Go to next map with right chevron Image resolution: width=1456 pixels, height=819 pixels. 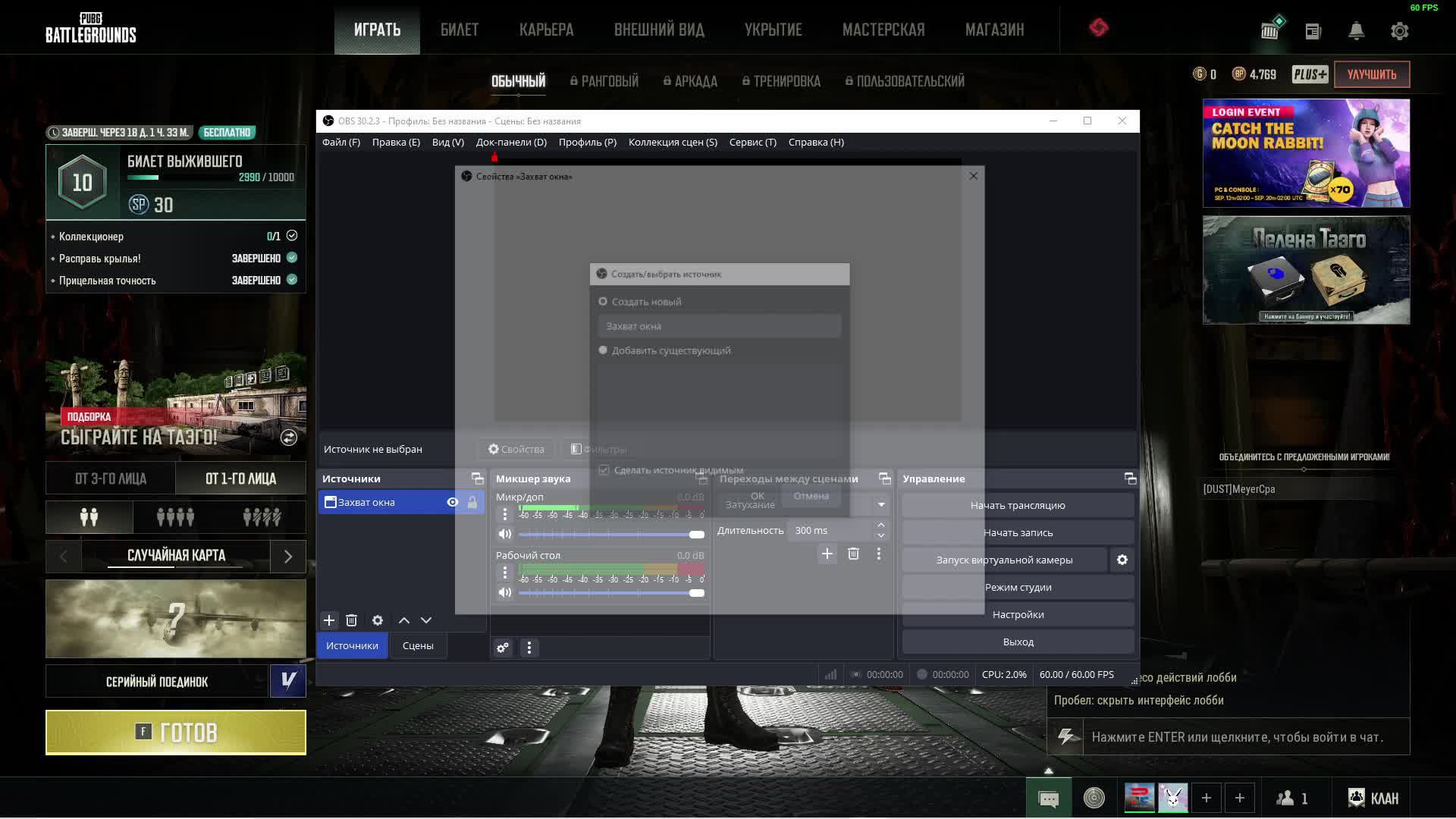288,557
